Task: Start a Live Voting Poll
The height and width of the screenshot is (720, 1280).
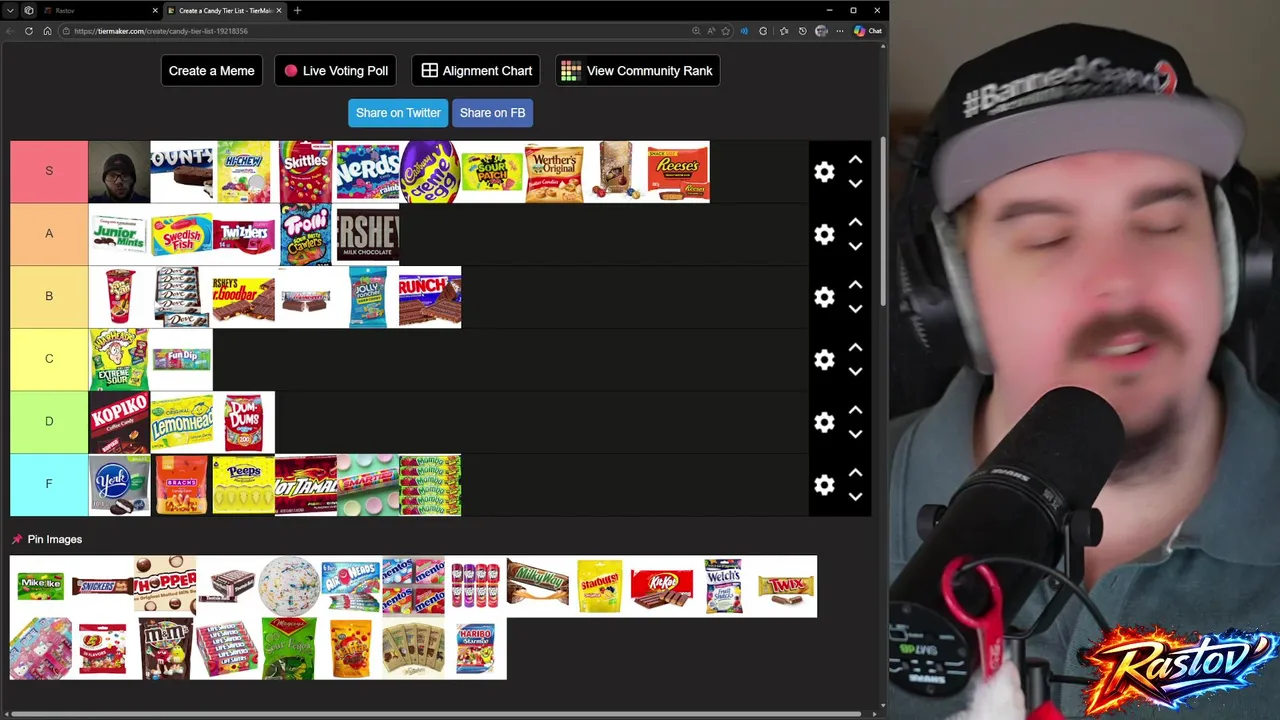Action: point(336,71)
